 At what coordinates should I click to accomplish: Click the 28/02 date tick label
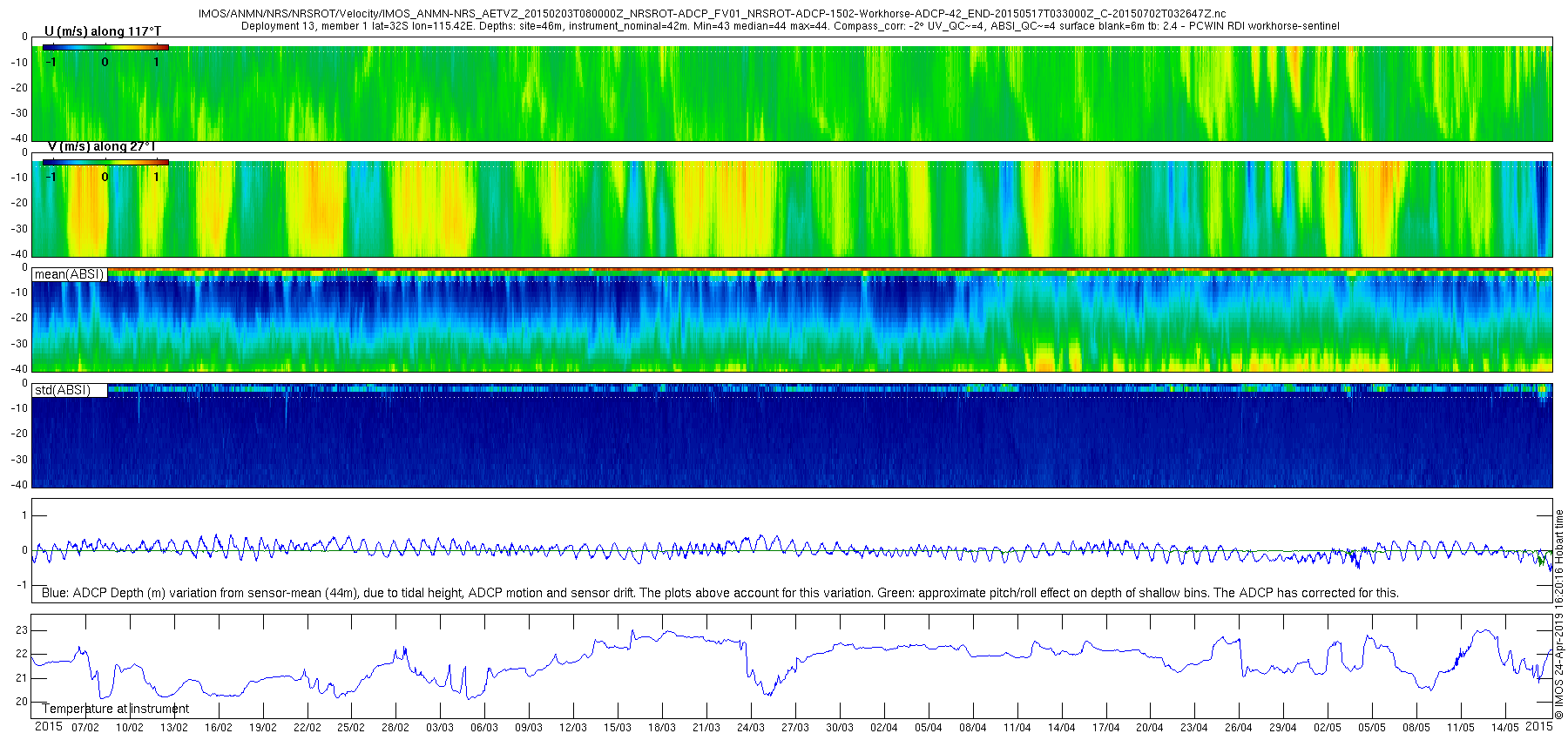coord(395,728)
